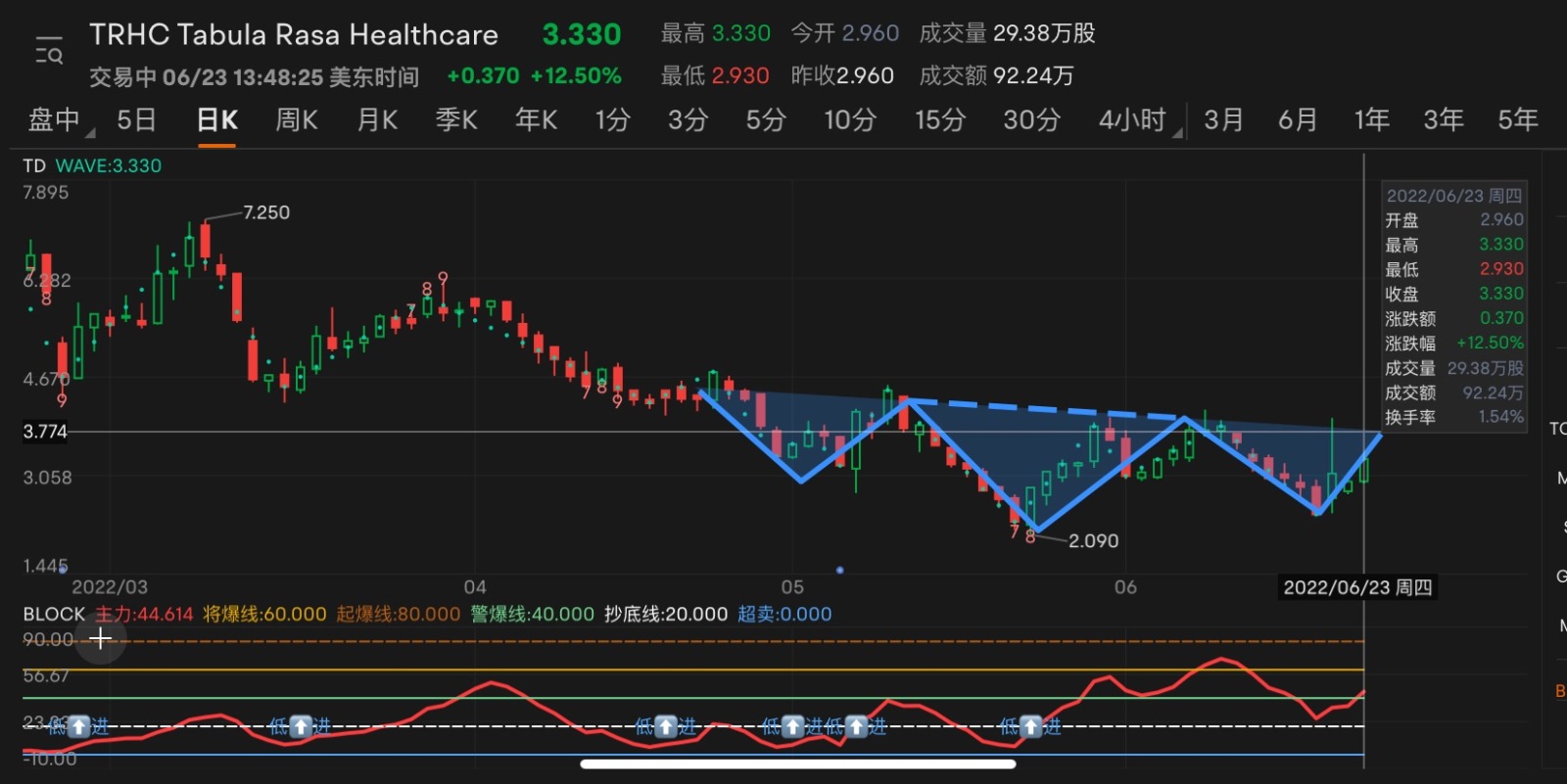Click the 成交额 92.24万 header value
The width and height of the screenshot is (1567, 784).
pos(996,76)
